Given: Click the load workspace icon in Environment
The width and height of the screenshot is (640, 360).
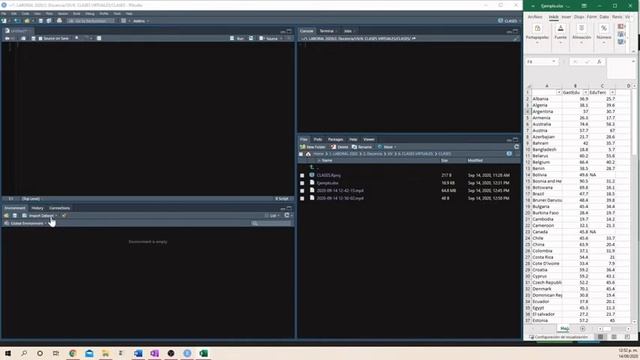Looking at the screenshot, I should click(6, 216).
